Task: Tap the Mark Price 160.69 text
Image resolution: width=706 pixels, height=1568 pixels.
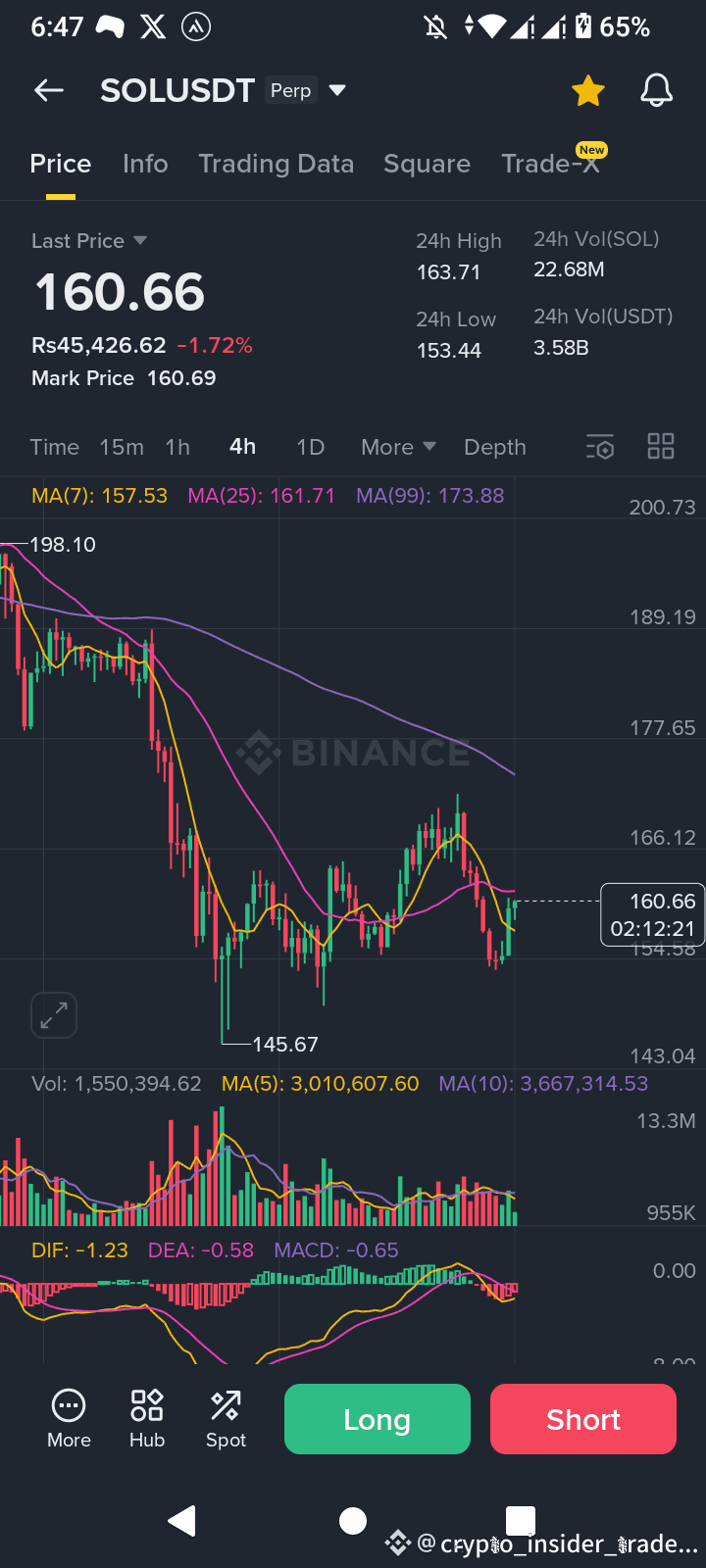Action: [x=124, y=378]
